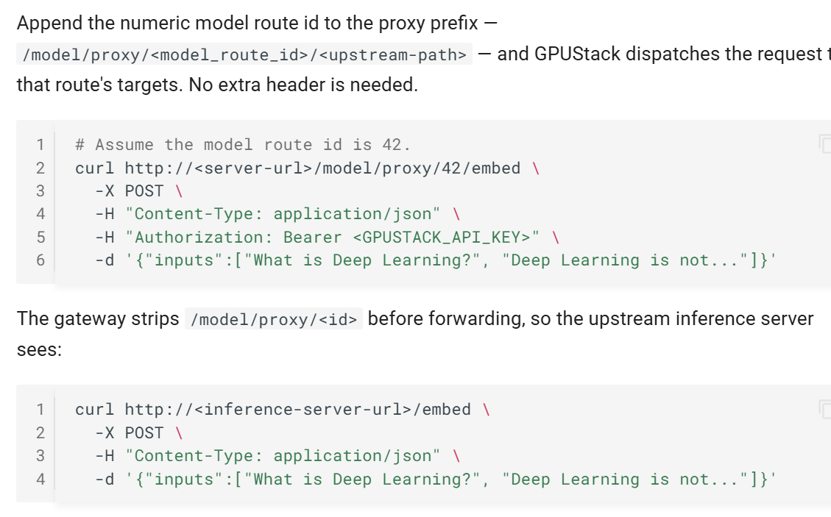Viewport: 831px width, 517px height.
Task: Click the -d inputs payload in the second code block
Action: click(x=435, y=479)
